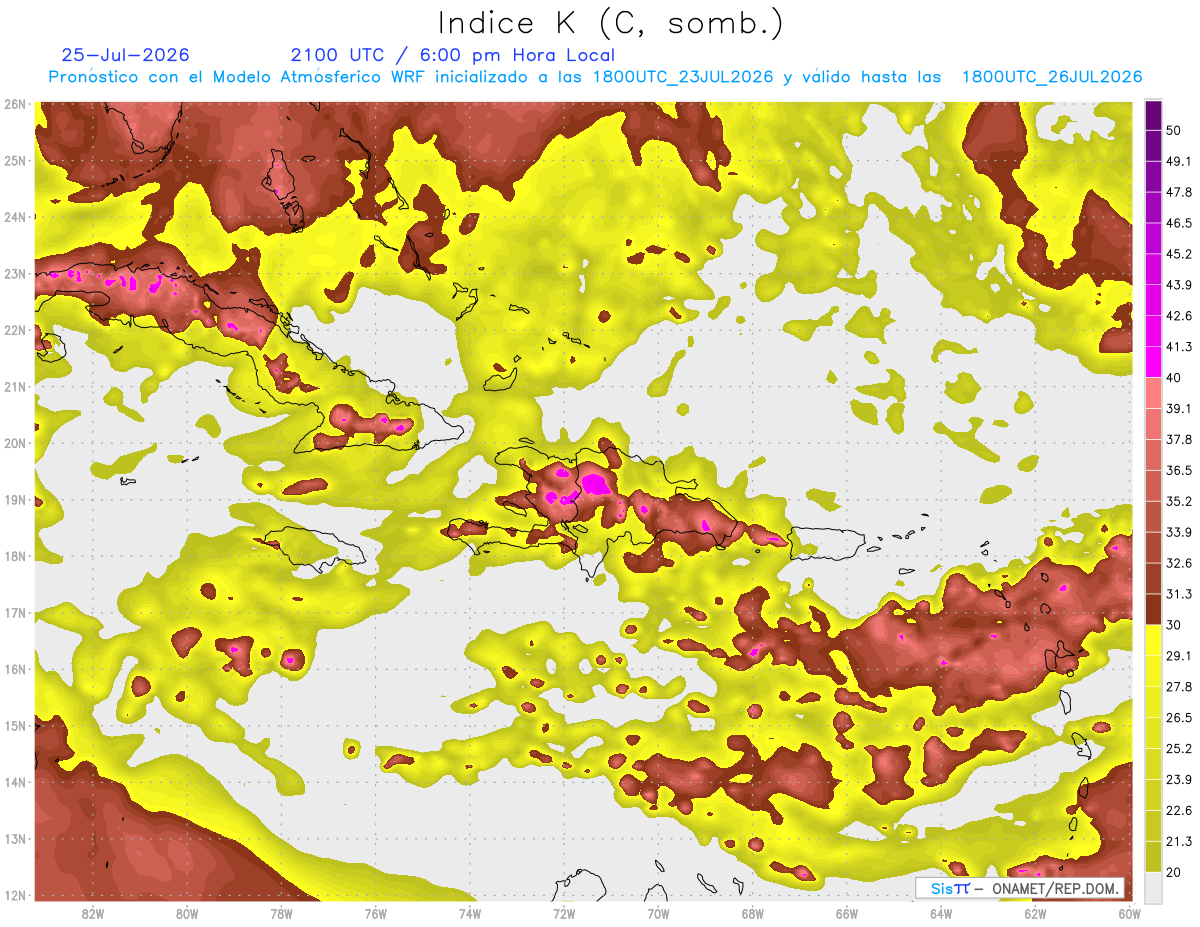The height and width of the screenshot is (927, 1200).
Task: Click the colorbar label "21.3"
Action: pyautogui.click(x=1179, y=841)
